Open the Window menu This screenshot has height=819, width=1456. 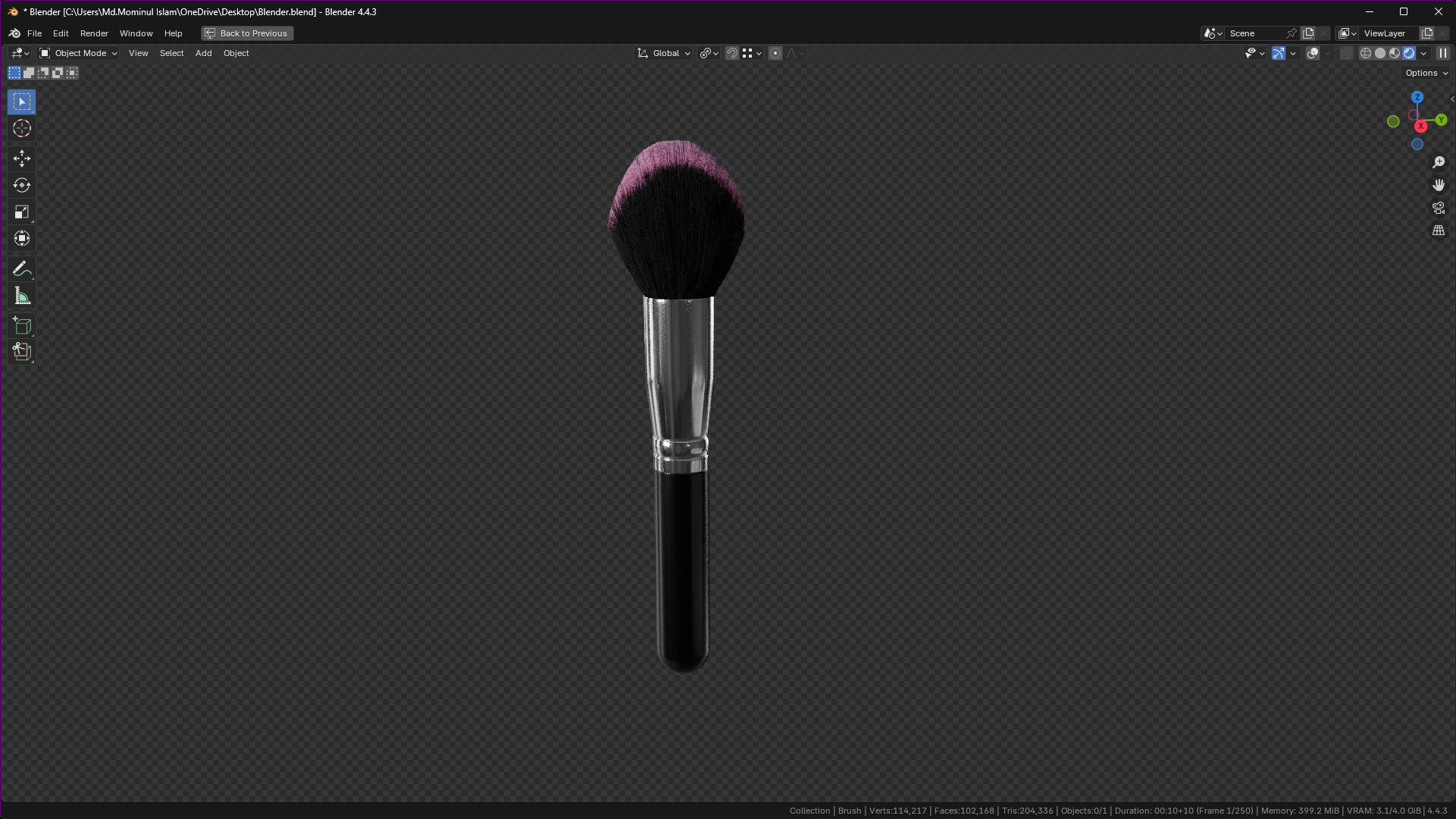point(136,33)
